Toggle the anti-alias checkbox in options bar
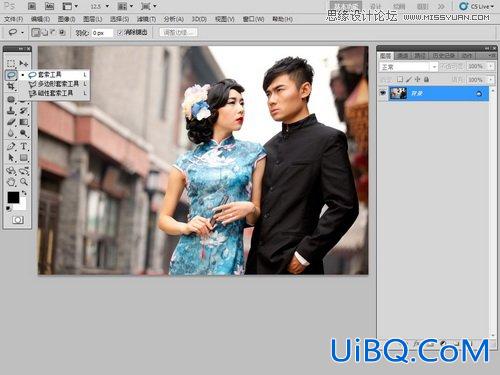 120,33
